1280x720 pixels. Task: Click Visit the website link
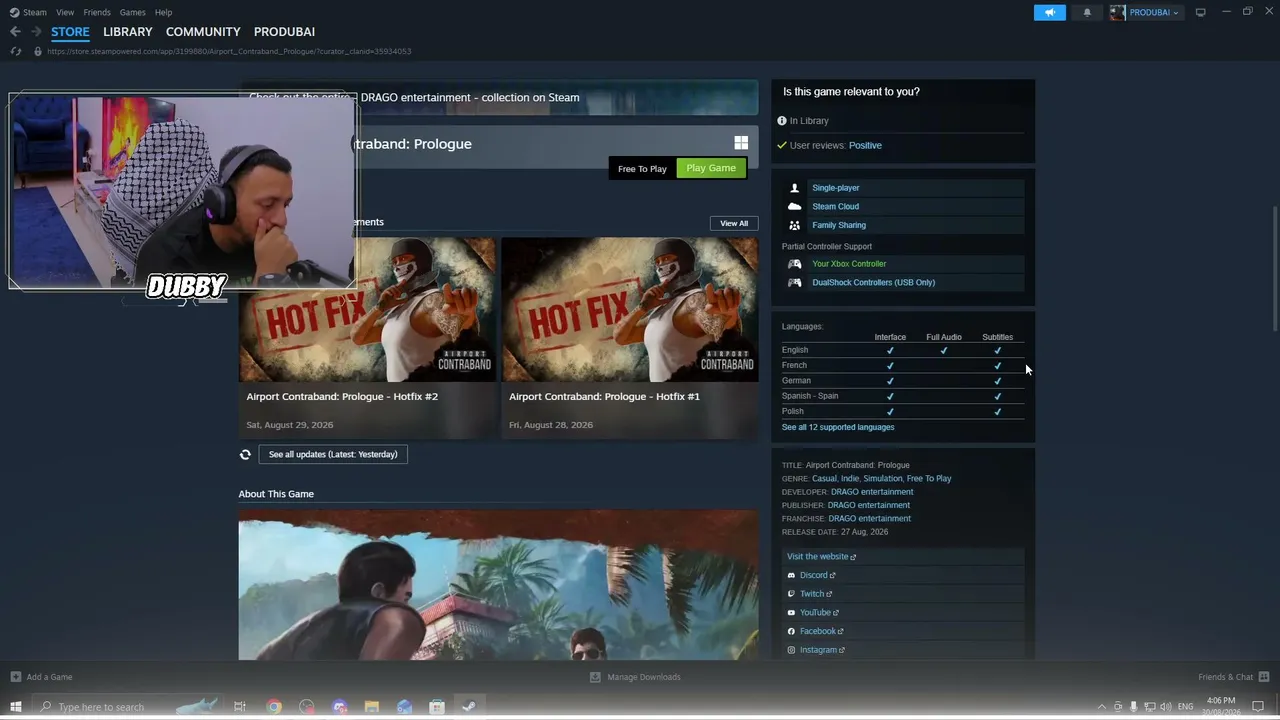coord(821,557)
